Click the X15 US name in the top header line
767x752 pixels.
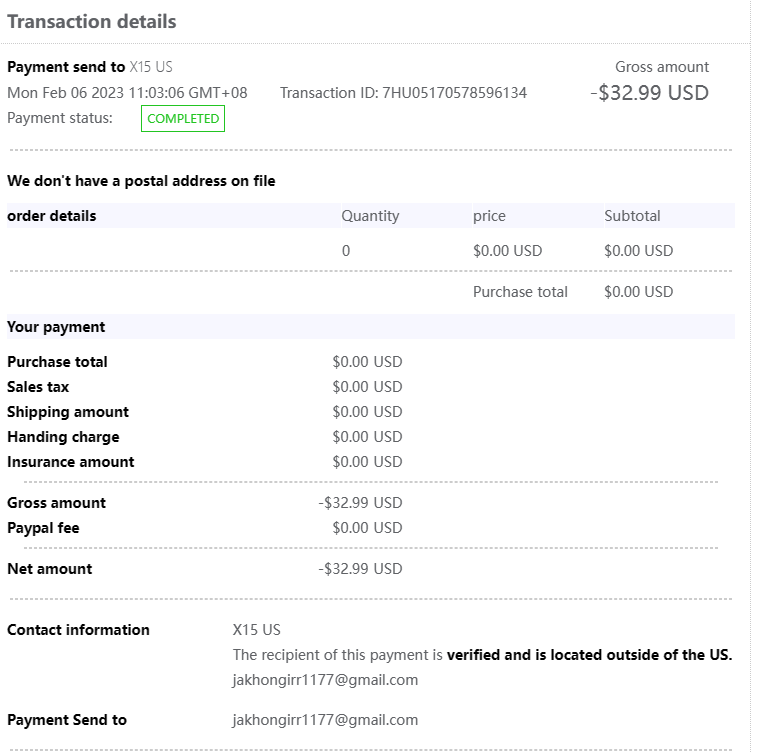tap(151, 67)
